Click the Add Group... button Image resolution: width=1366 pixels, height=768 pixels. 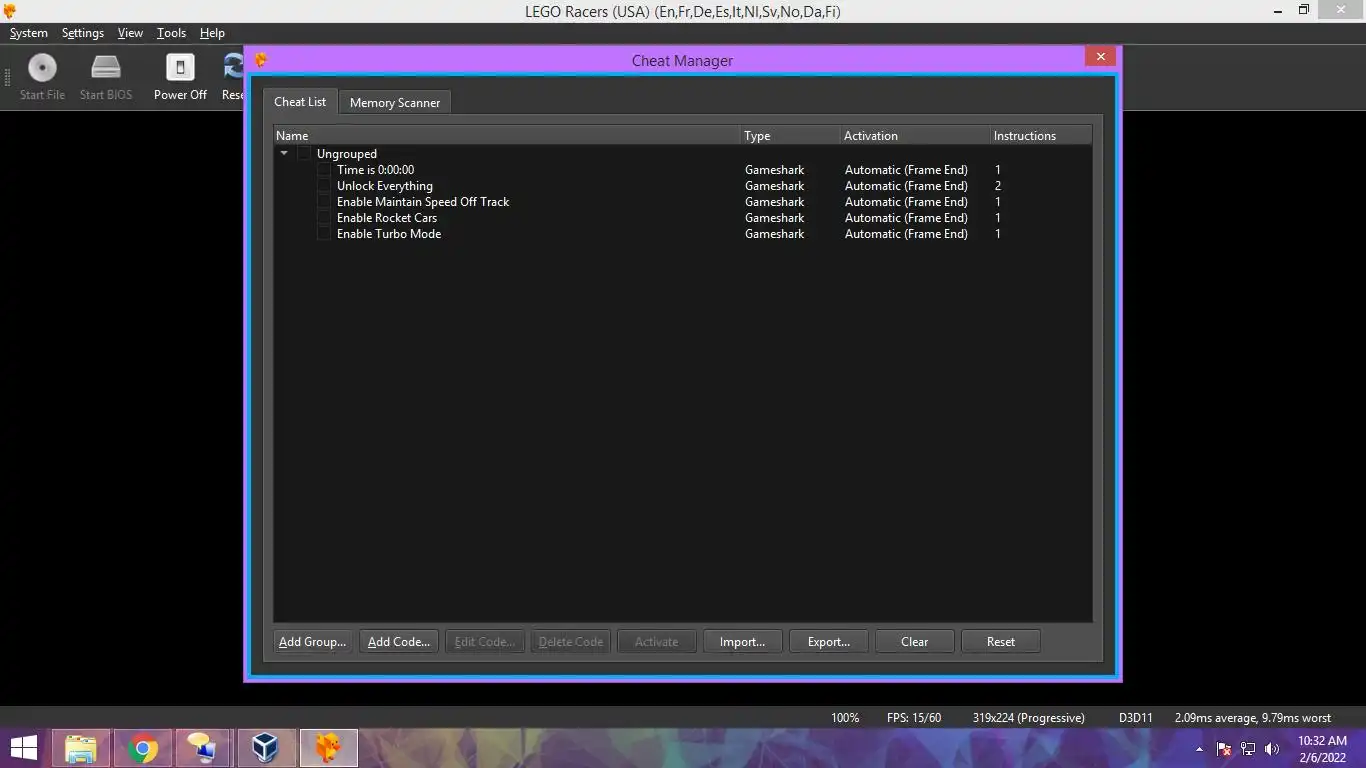coord(312,642)
